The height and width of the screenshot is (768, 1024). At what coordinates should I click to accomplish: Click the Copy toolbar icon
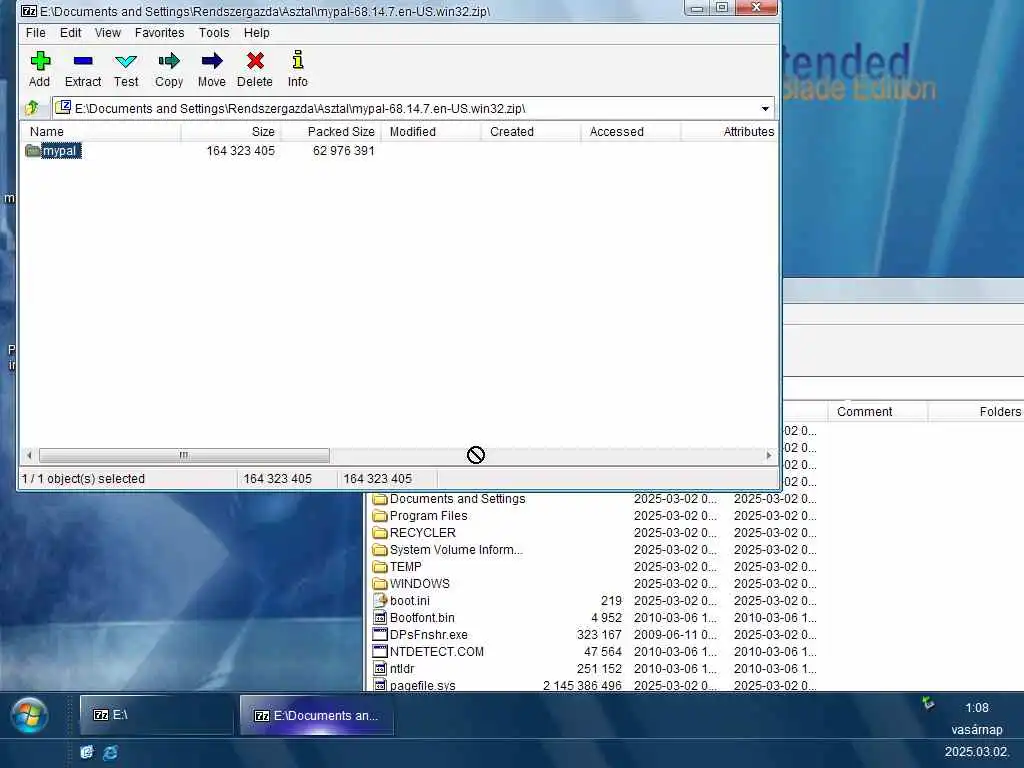click(x=168, y=61)
